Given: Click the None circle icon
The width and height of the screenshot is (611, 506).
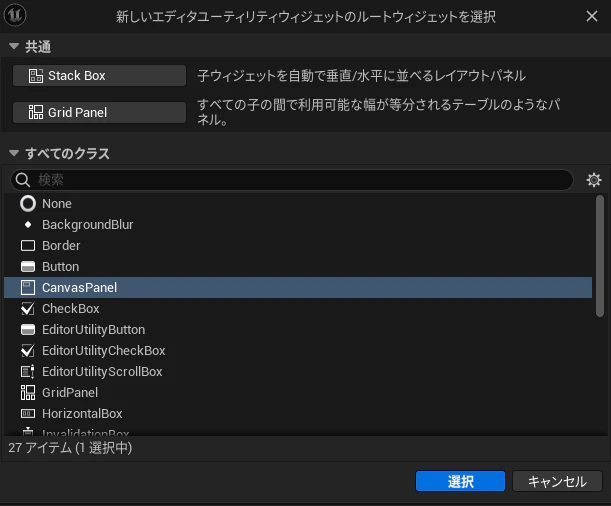Looking at the screenshot, I should pyautogui.click(x=28, y=204).
